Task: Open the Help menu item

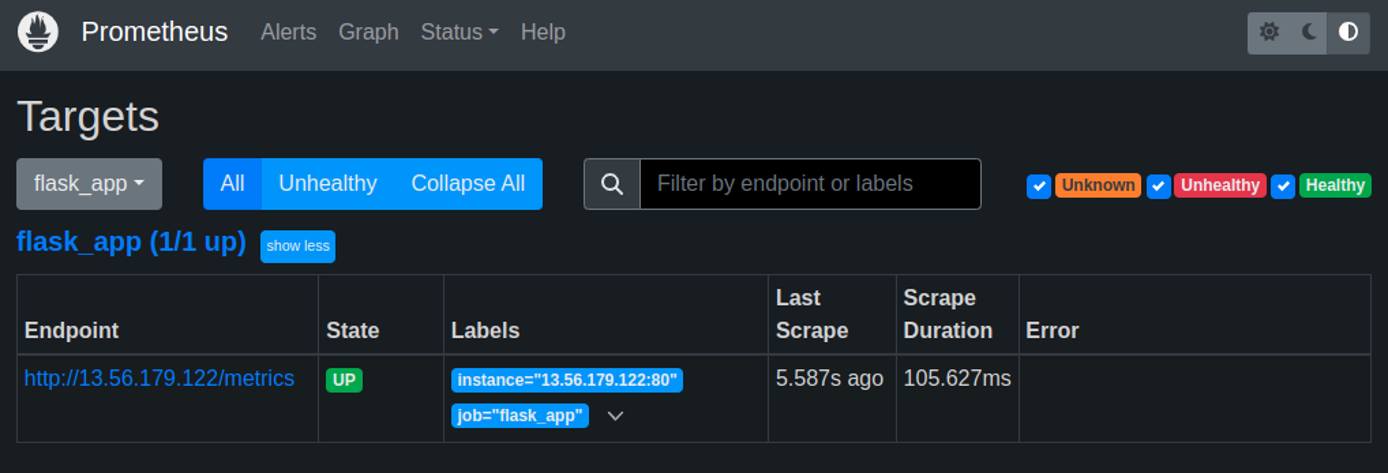Action: click(x=543, y=32)
